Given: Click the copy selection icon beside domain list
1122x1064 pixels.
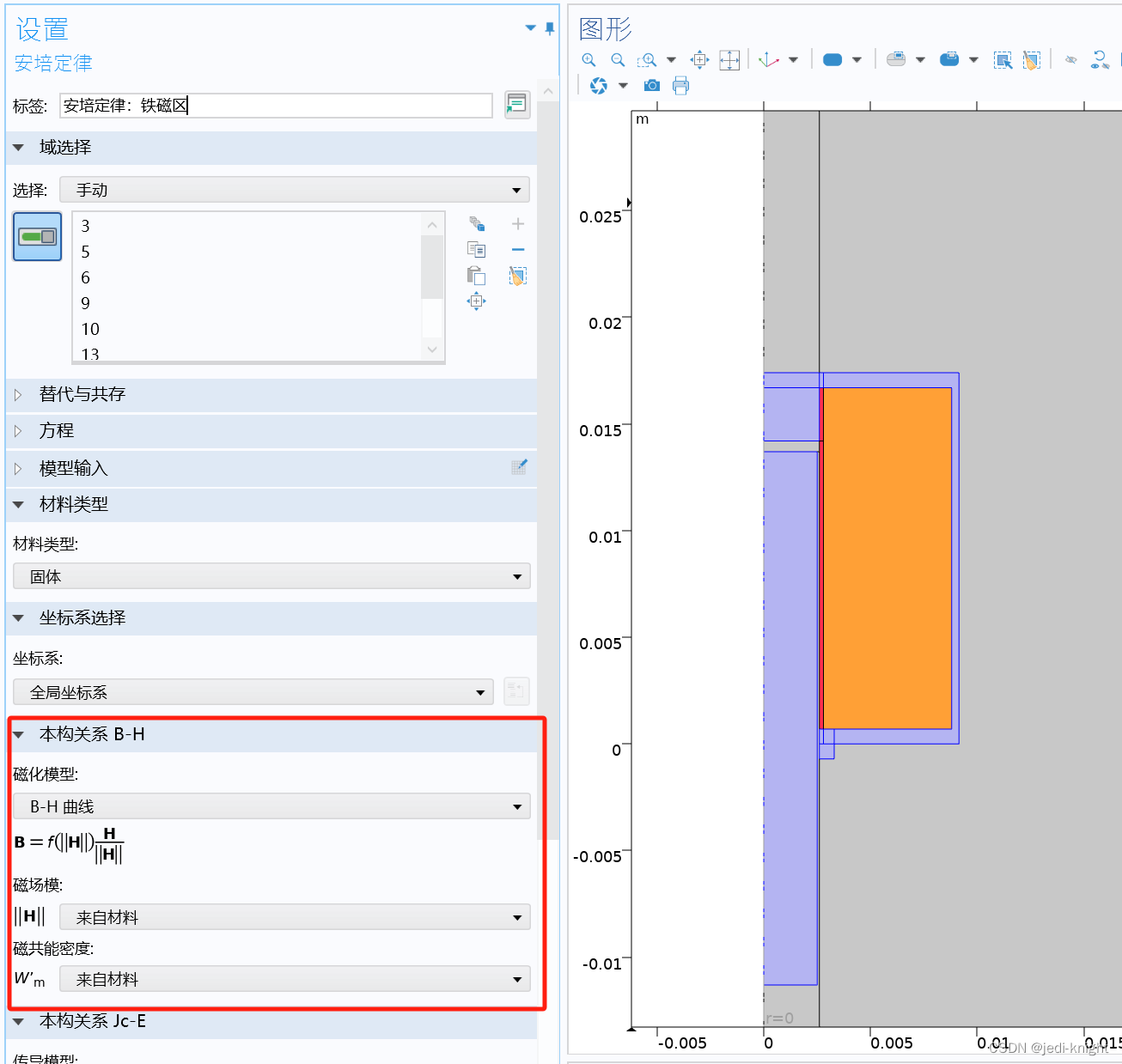Looking at the screenshot, I should [x=477, y=250].
